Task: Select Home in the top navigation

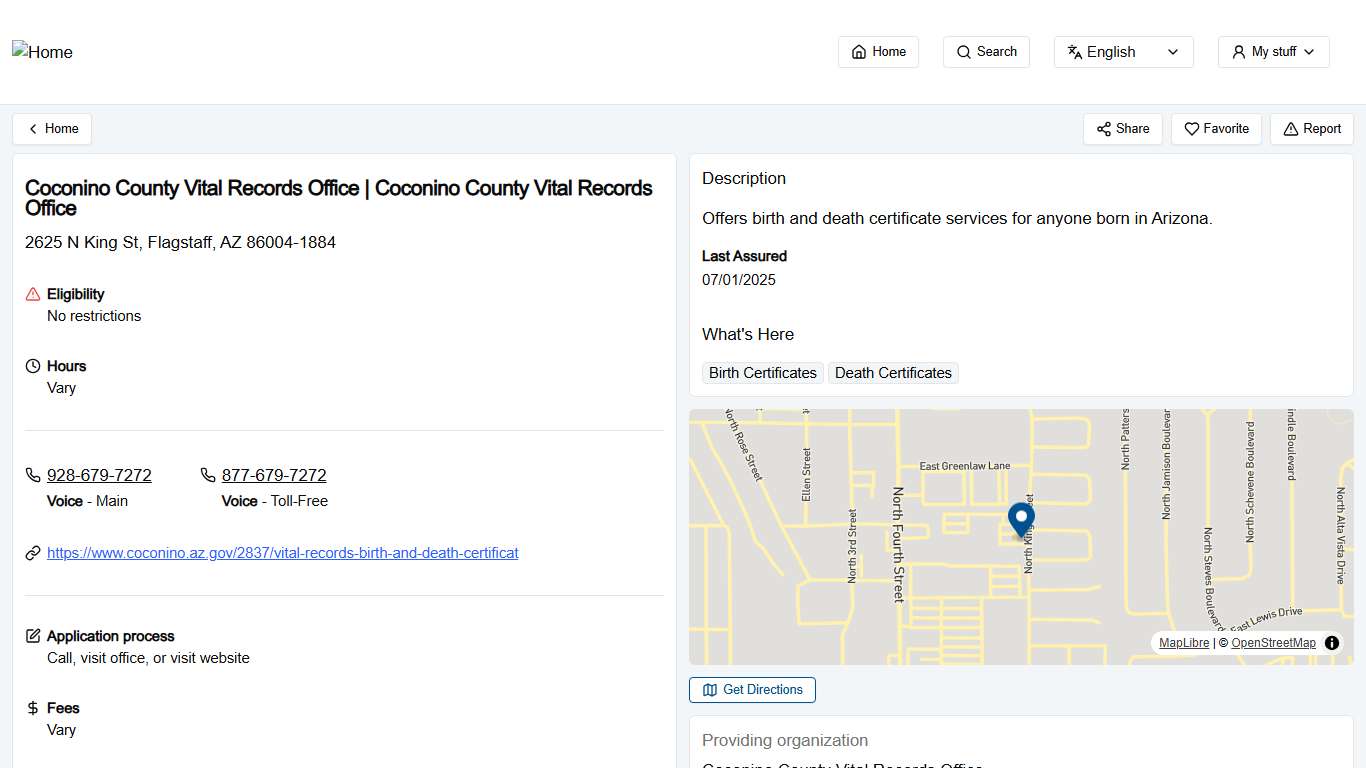Action: coord(877,51)
